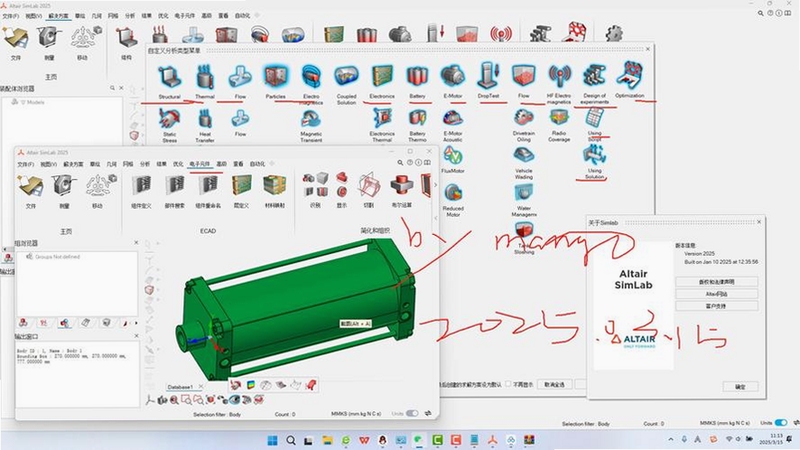Pick the Static Stress sub-solution icon

click(x=169, y=119)
